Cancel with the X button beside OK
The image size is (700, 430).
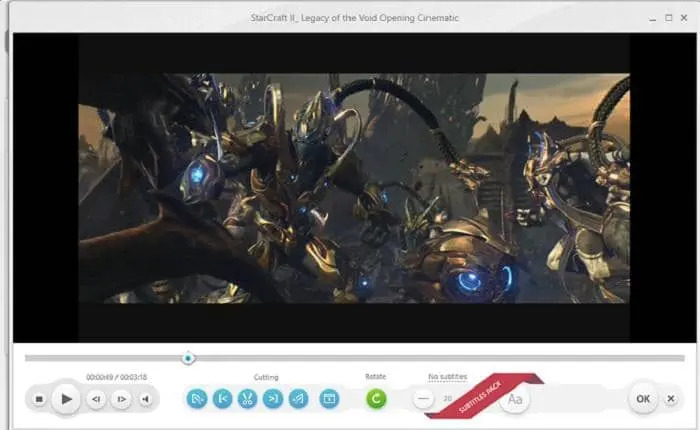tap(671, 399)
